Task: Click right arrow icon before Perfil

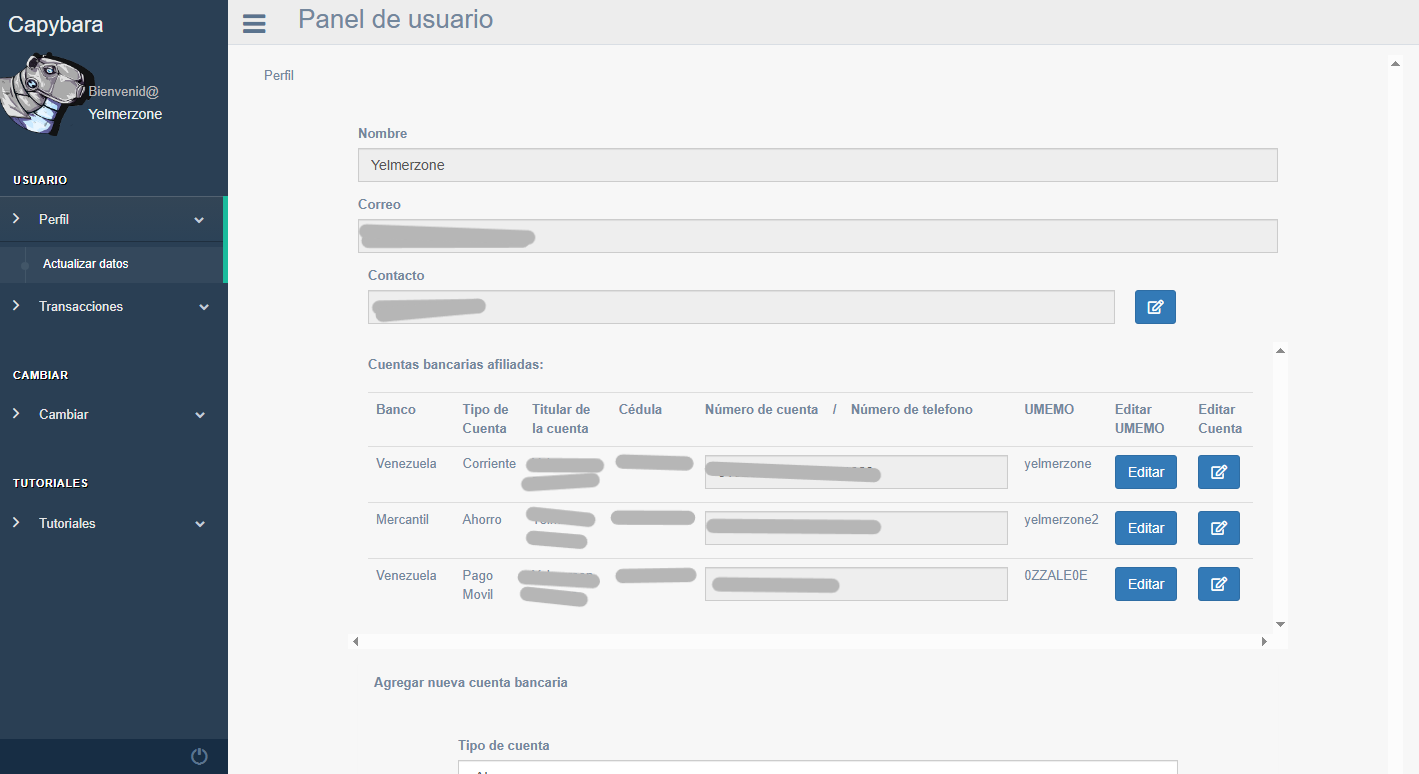Action: click(x=16, y=218)
